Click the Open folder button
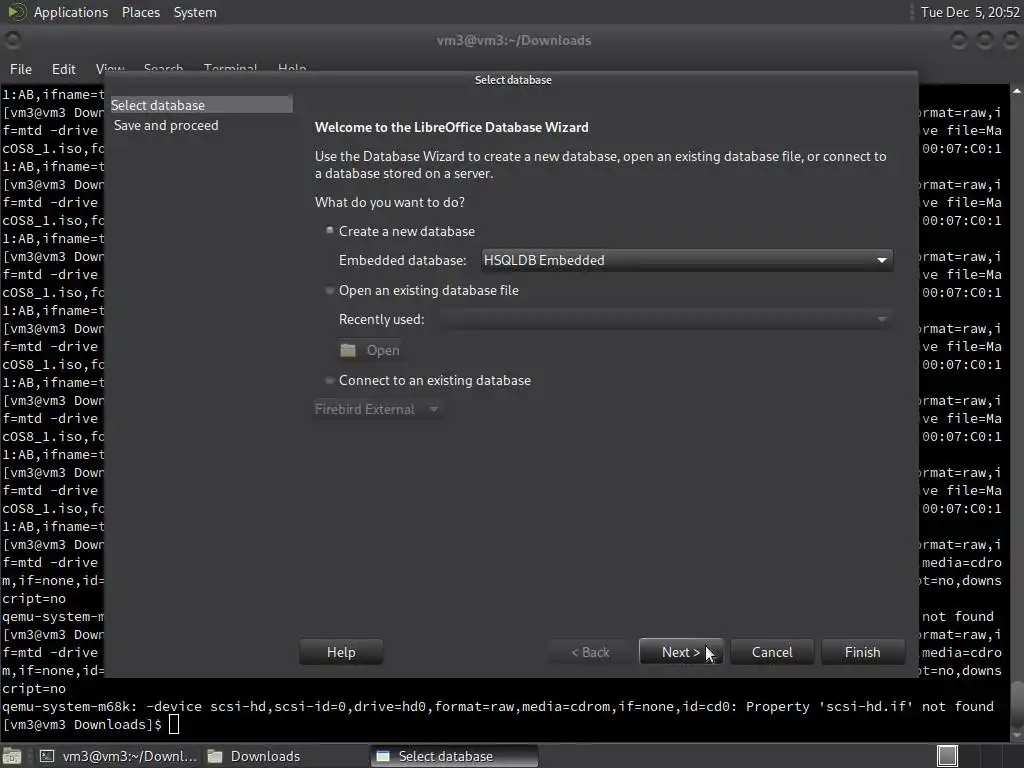1024x768 pixels. coord(370,351)
